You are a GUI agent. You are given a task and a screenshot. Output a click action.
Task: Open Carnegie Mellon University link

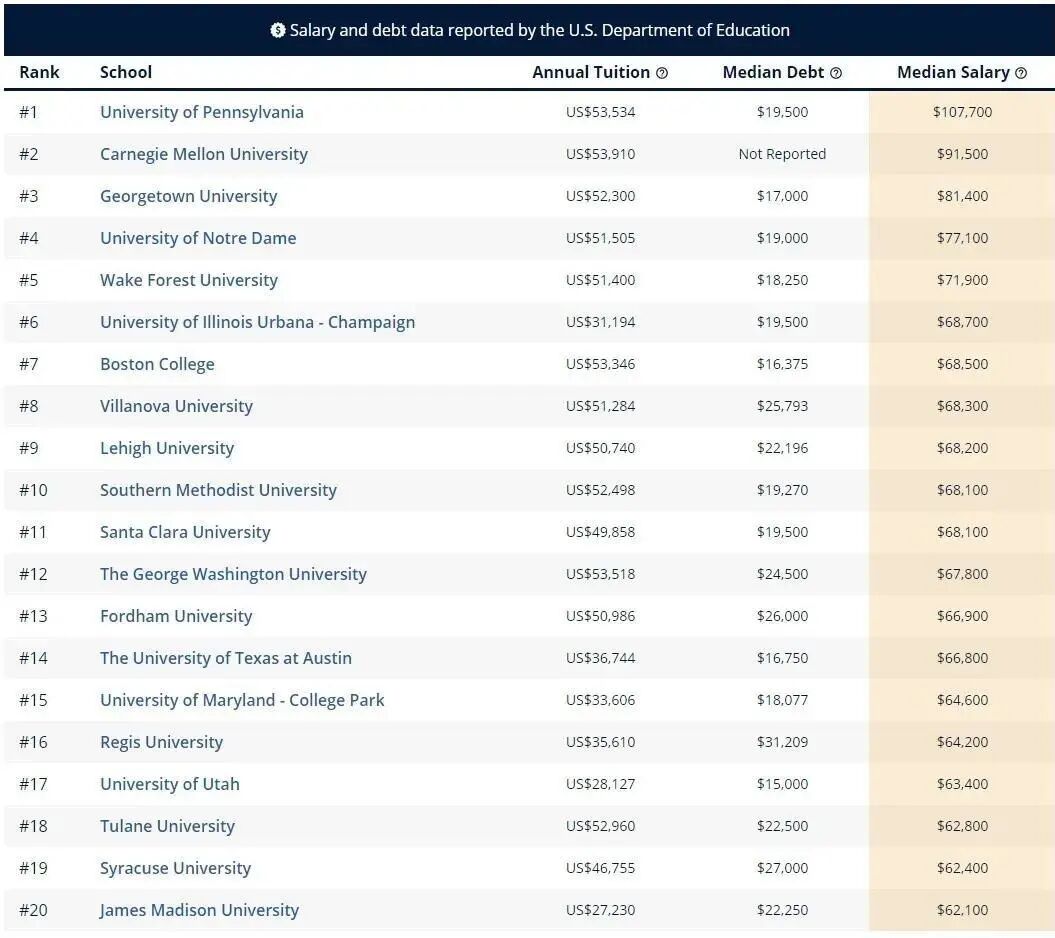pyautogui.click(x=204, y=154)
